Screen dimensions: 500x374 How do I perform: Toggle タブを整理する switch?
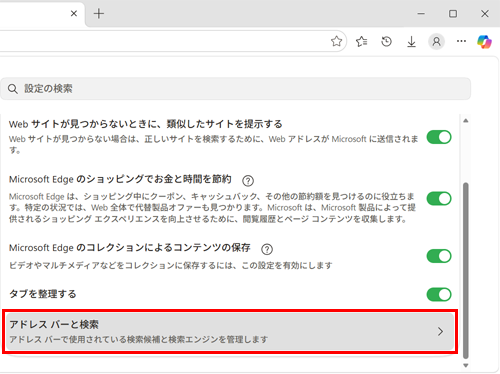coord(439,295)
